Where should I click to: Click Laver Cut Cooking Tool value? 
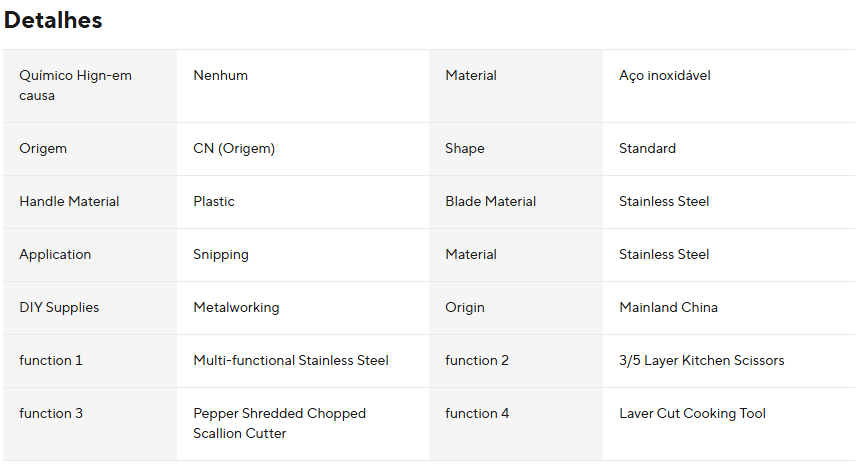click(692, 413)
